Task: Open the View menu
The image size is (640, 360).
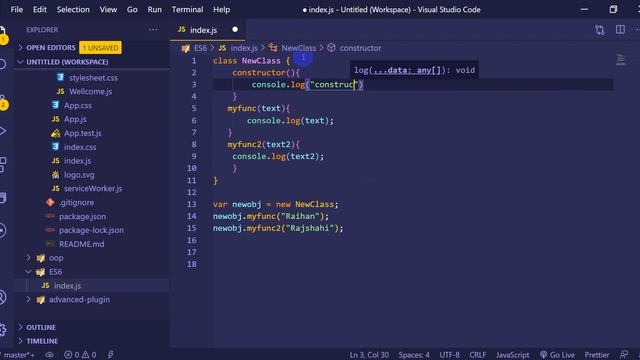Action: pos(108,9)
